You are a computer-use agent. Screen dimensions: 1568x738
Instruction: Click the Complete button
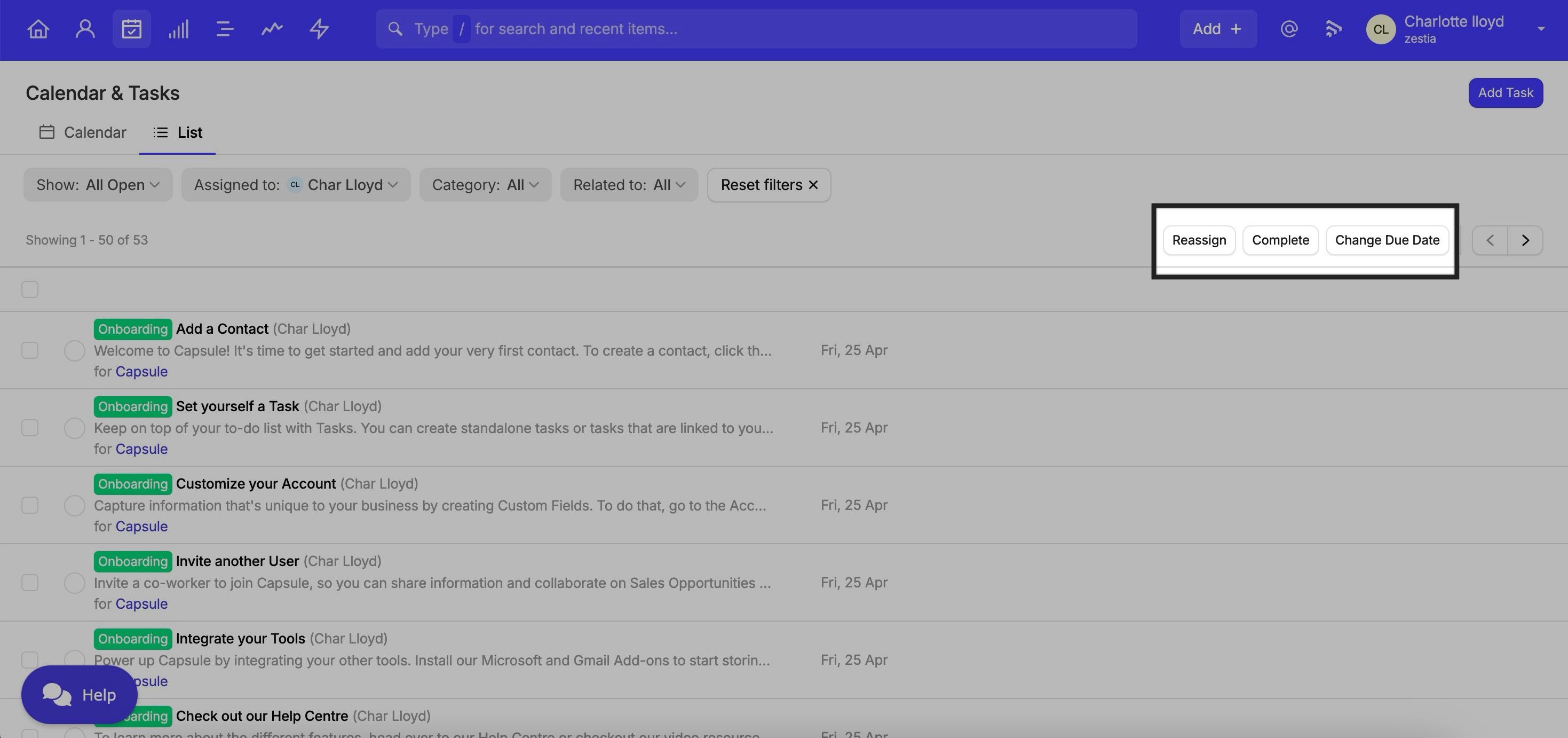click(x=1280, y=240)
